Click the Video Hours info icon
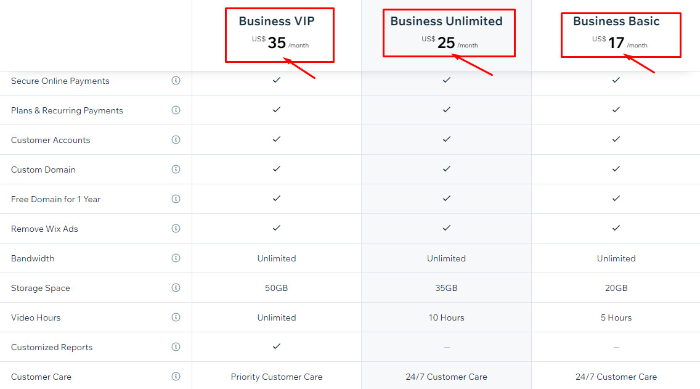The image size is (700, 389). pos(176,317)
